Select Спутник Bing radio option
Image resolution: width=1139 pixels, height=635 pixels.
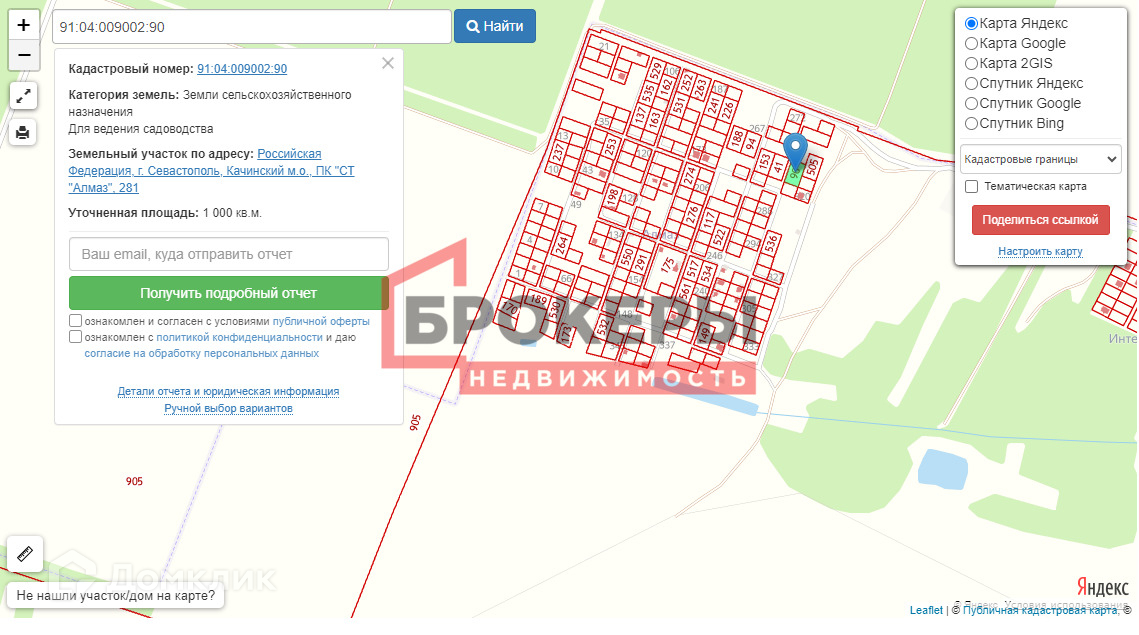click(971, 124)
